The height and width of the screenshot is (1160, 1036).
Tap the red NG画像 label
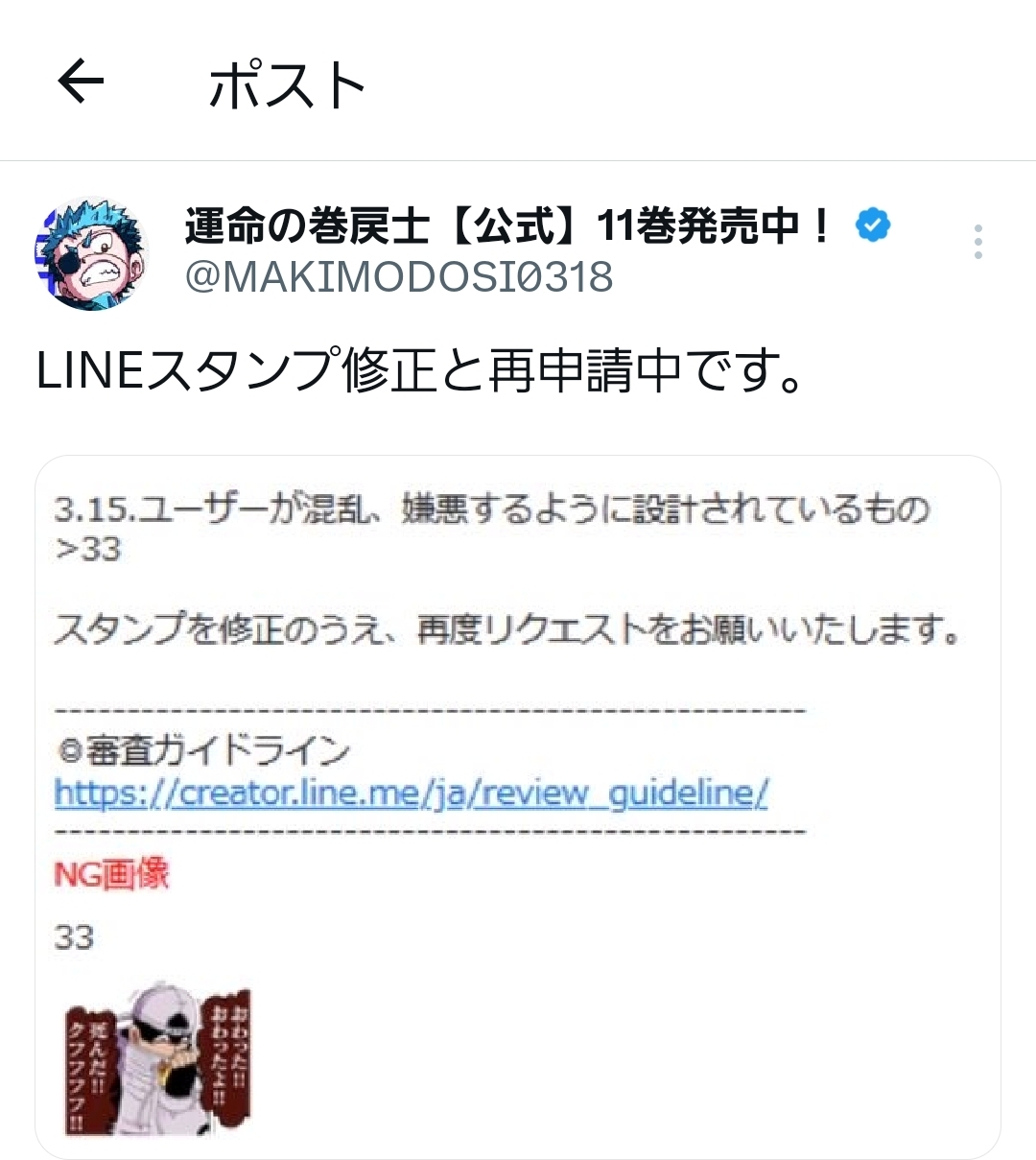point(111,873)
